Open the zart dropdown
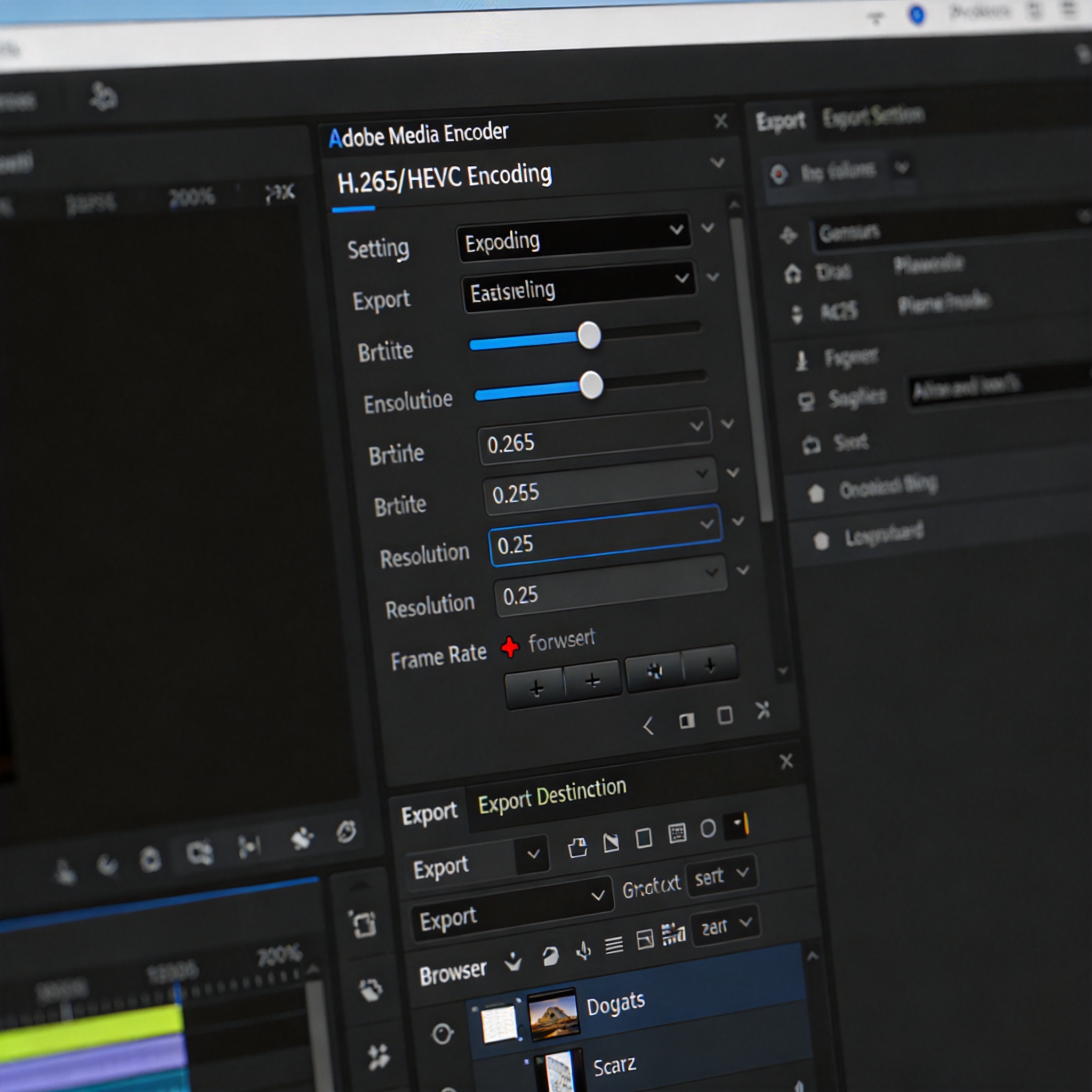Viewport: 1092px width, 1092px height. pos(726,925)
